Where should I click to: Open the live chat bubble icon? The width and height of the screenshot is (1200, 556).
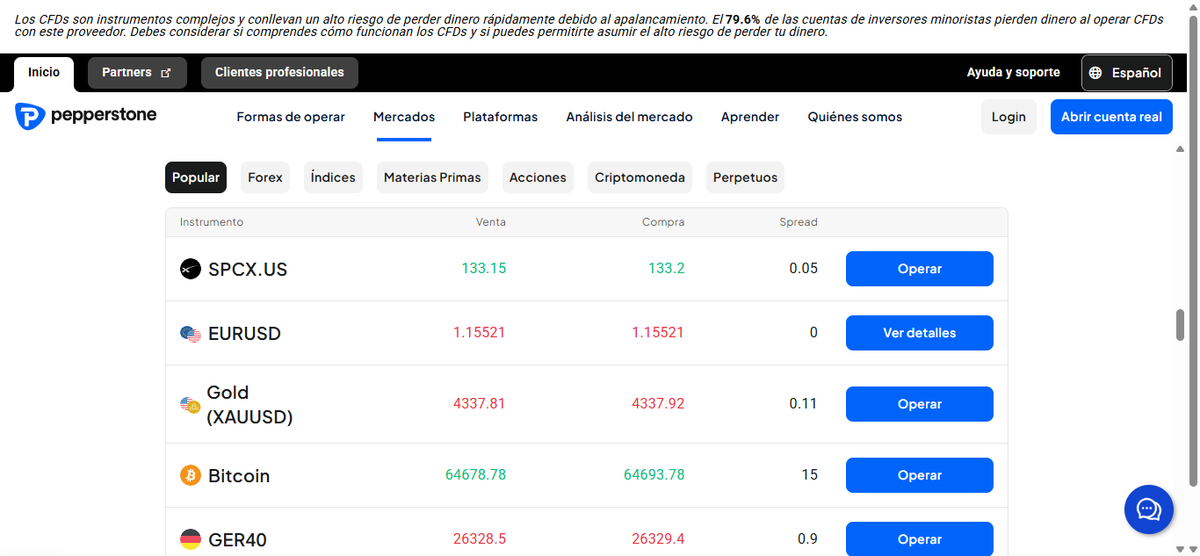click(x=1148, y=510)
